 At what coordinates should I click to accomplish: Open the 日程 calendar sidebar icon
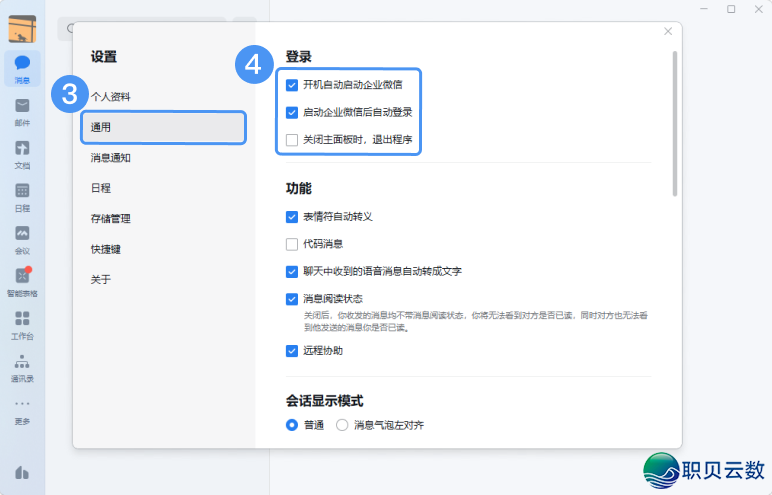[22, 198]
